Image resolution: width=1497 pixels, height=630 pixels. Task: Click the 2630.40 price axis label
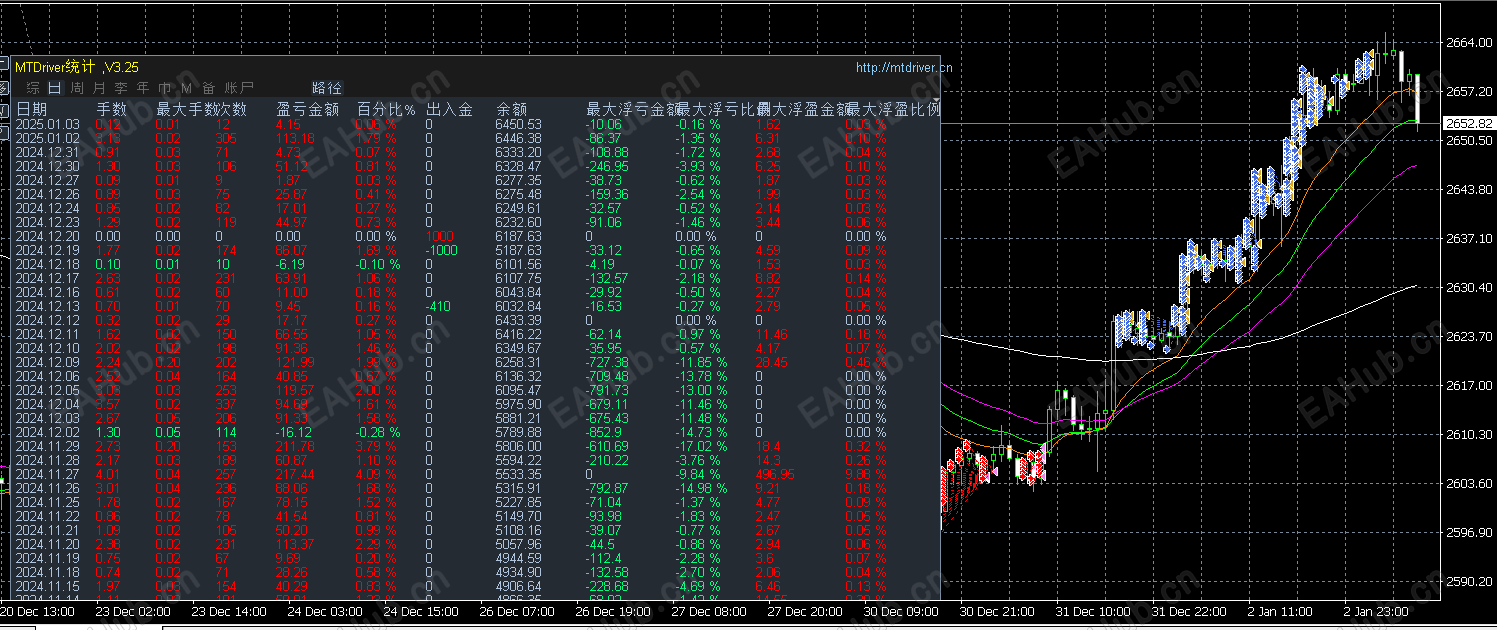click(1469, 287)
